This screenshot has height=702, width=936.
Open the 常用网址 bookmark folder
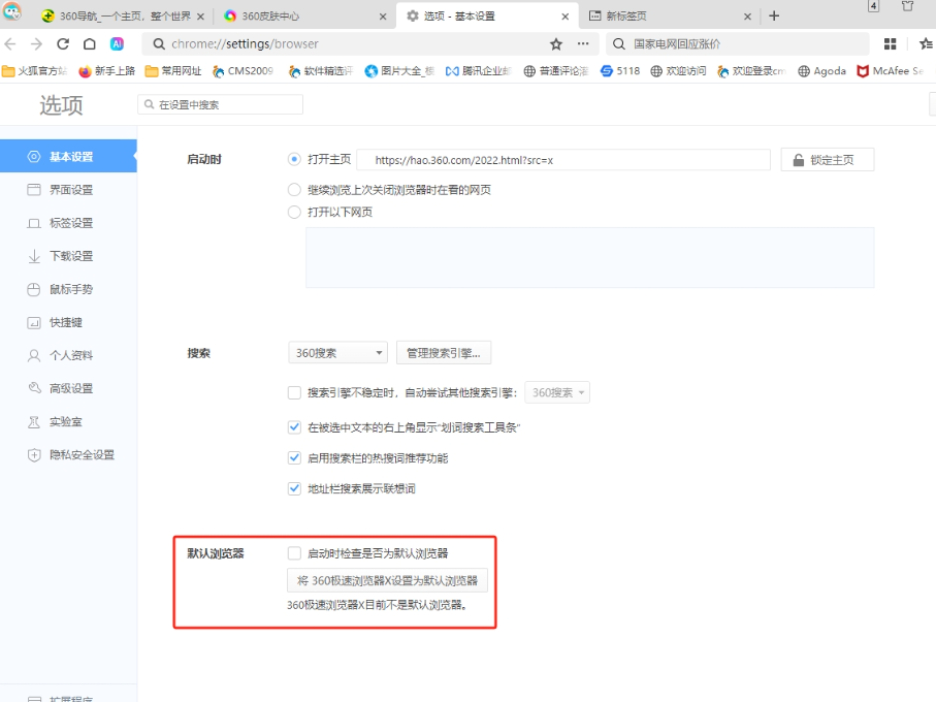173,71
